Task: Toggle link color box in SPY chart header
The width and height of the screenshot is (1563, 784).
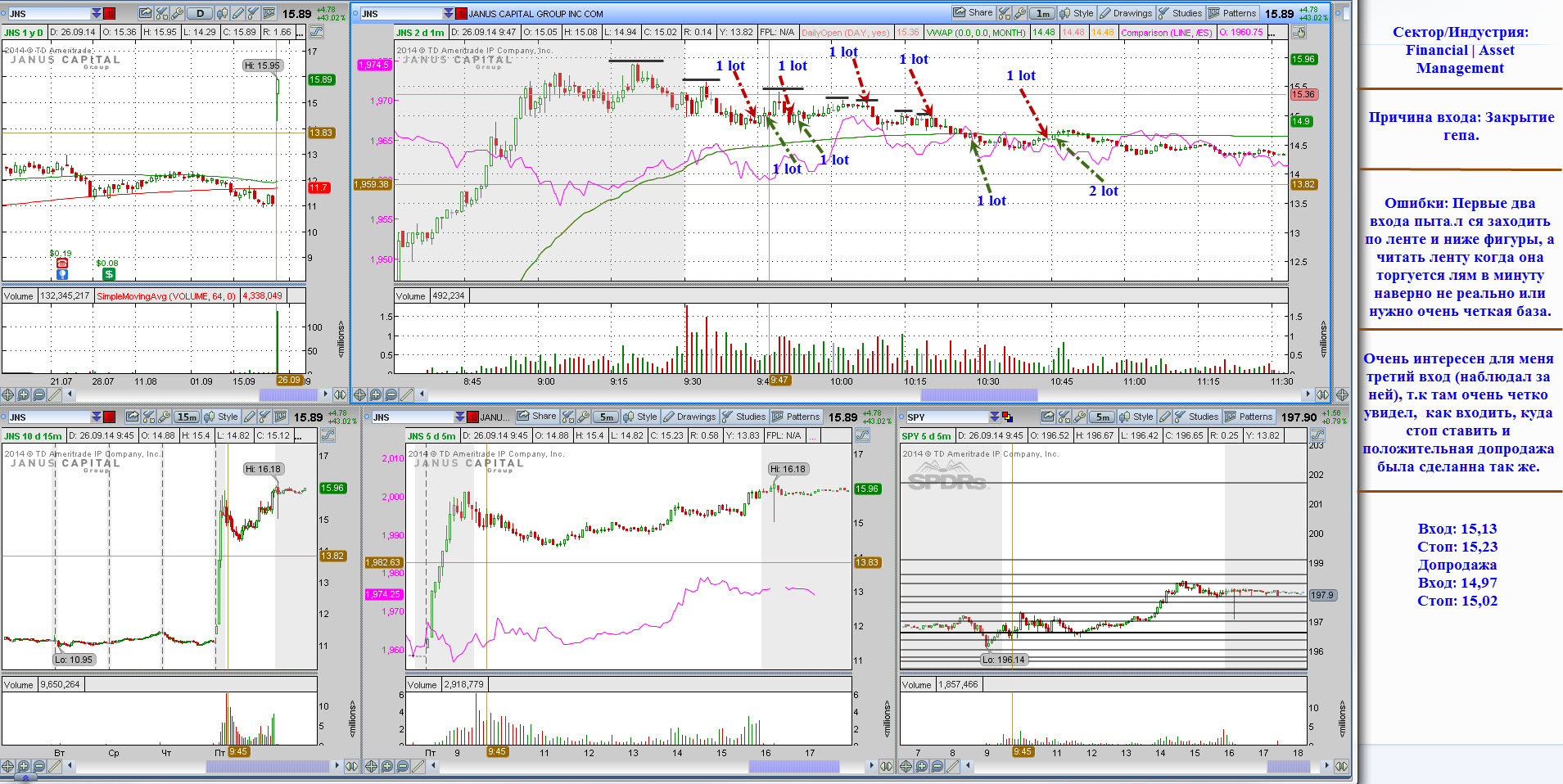Action: point(1007,417)
